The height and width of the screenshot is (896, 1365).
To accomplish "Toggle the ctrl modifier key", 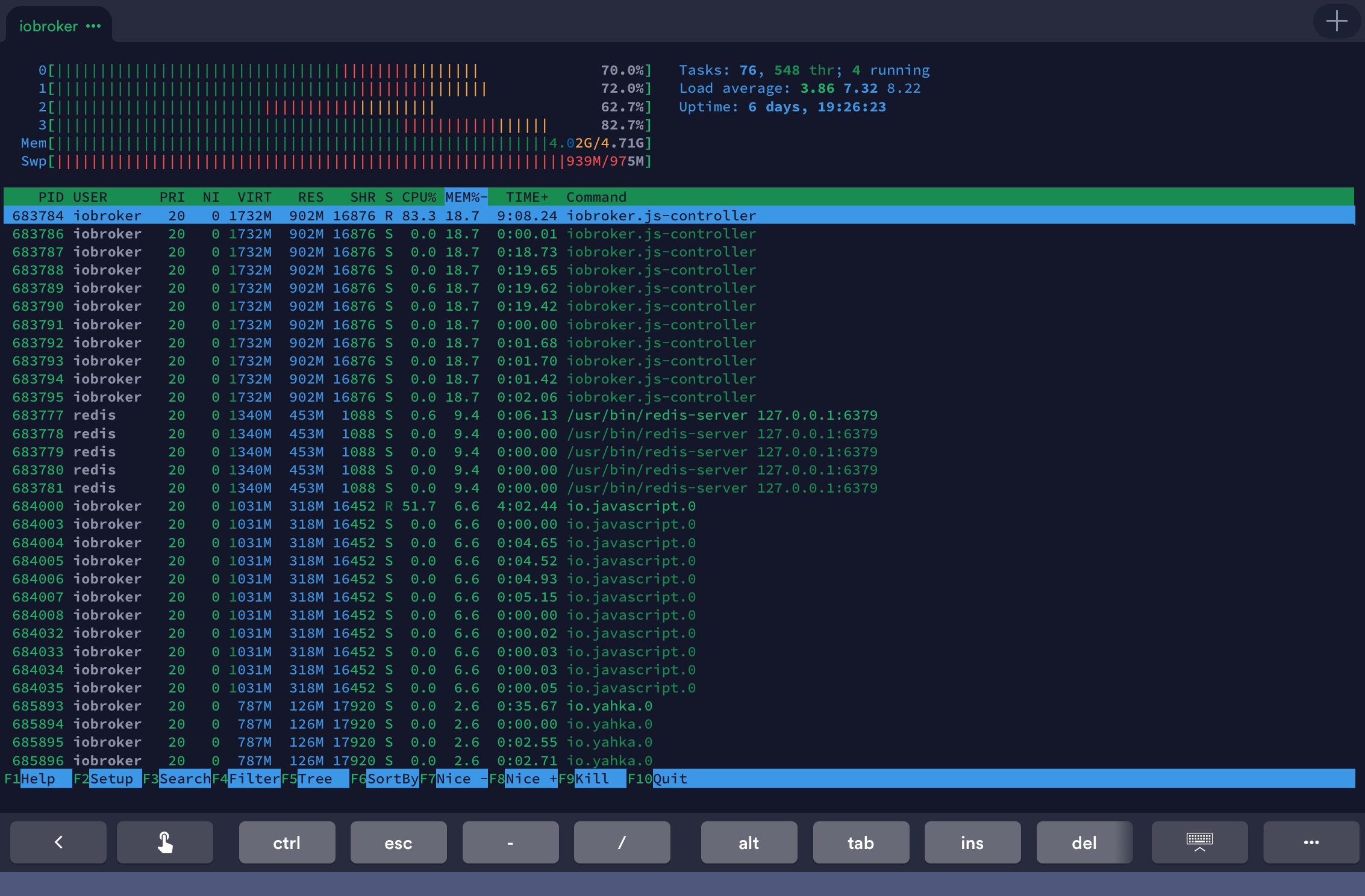I will (x=287, y=842).
